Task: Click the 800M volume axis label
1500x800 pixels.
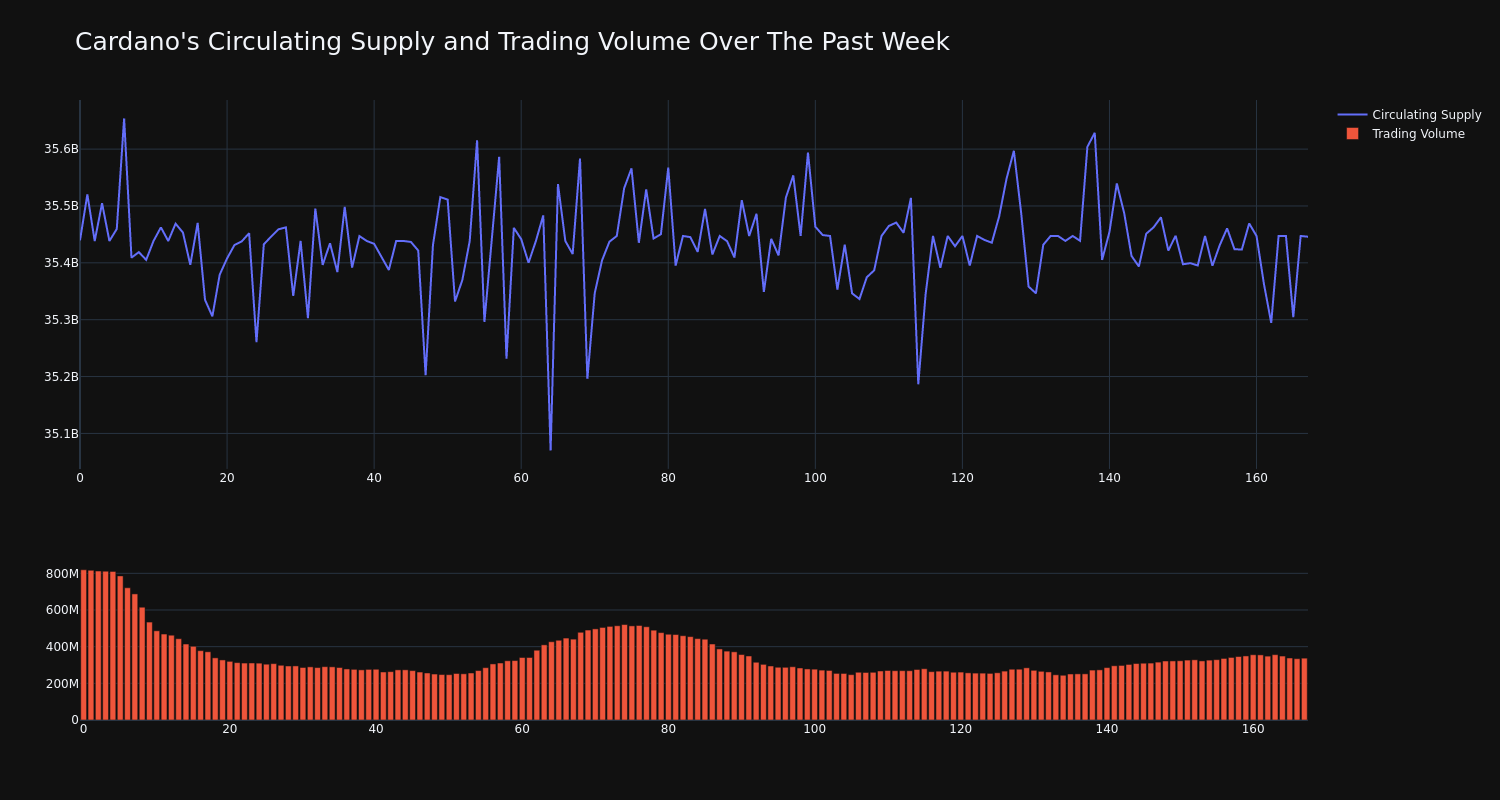Action: pos(61,574)
